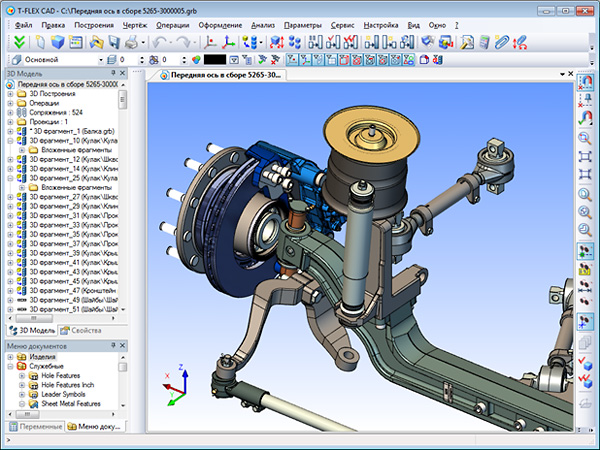Screen dimensions: 600x450
Task: Click the black color swatch in toolbar
Action: pyautogui.click(x=215, y=60)
